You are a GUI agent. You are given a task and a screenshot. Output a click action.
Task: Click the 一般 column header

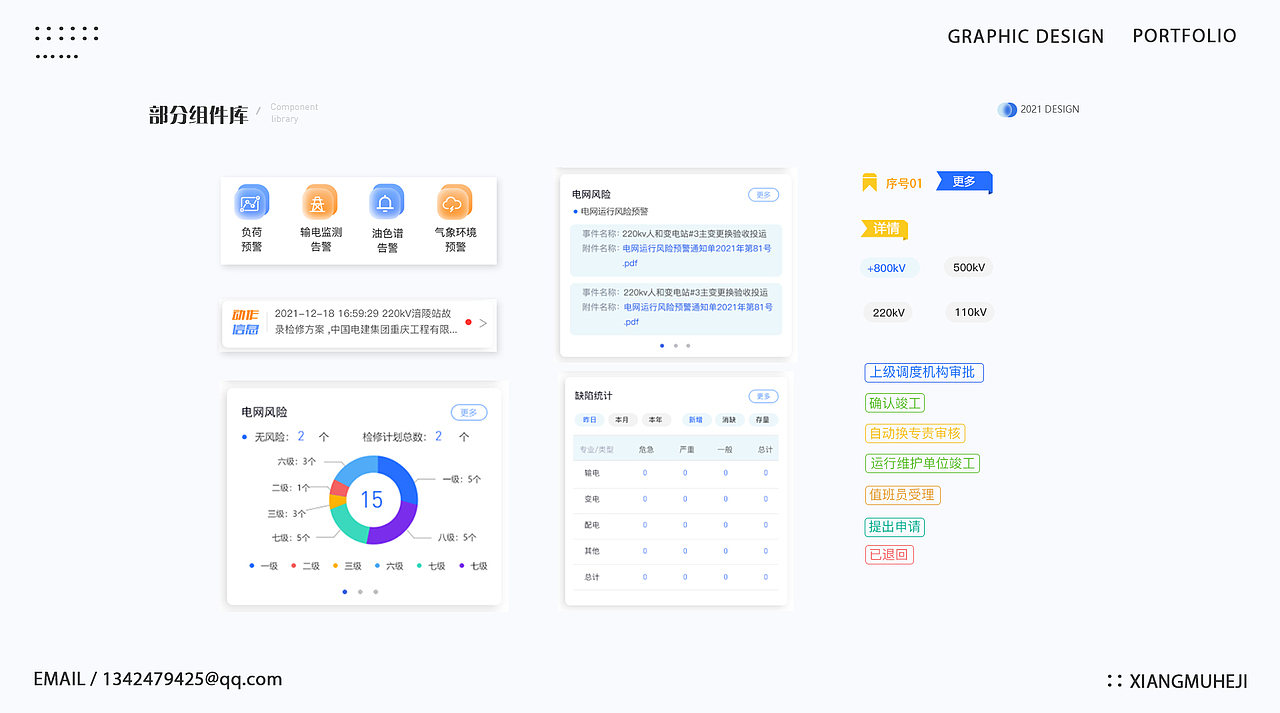[726, 450]
